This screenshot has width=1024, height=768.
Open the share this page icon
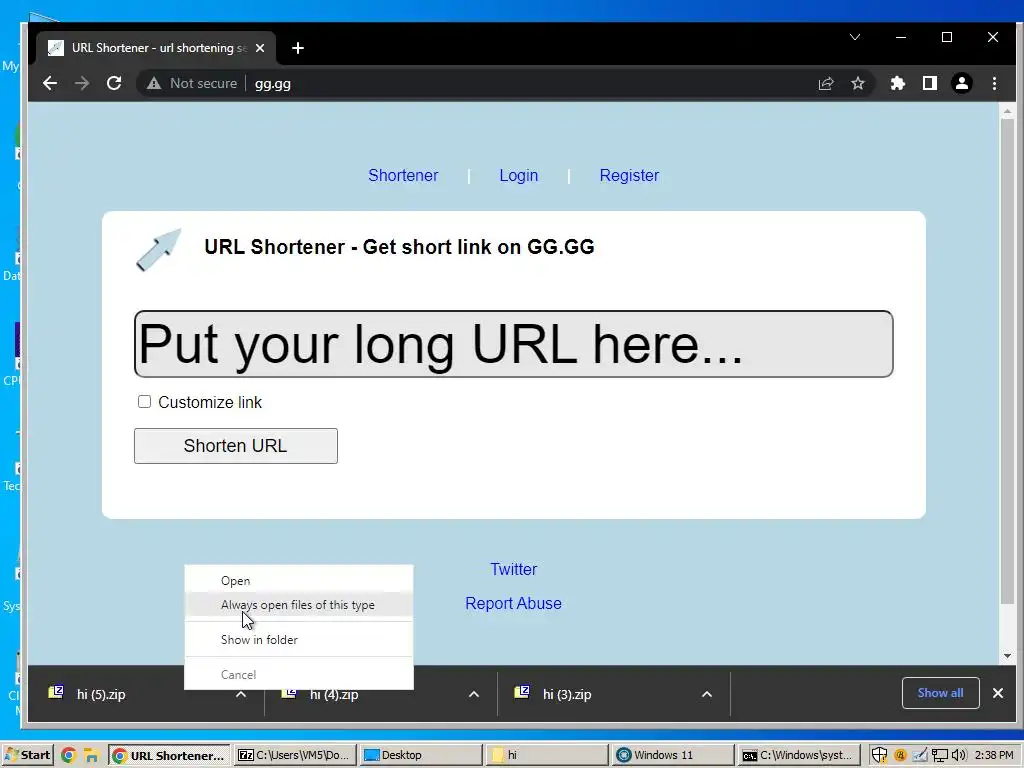click(826, 84)
